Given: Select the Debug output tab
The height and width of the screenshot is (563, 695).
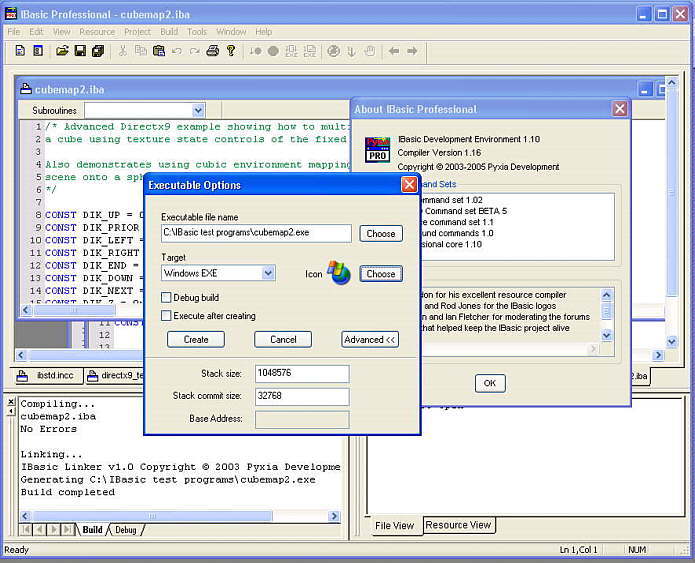Looking at the screenshot, I should point(125,530).
